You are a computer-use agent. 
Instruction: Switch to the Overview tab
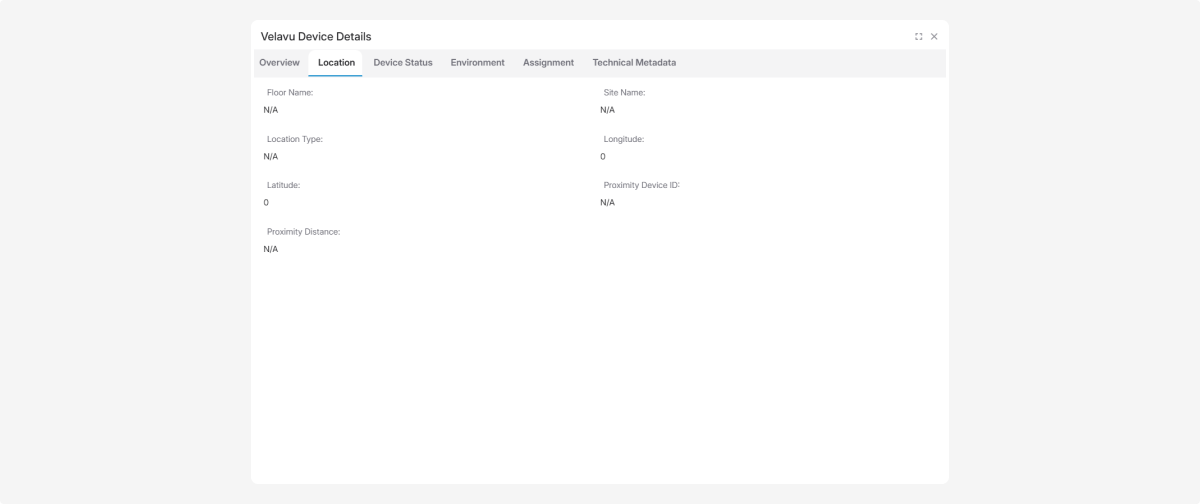point(279,63)
